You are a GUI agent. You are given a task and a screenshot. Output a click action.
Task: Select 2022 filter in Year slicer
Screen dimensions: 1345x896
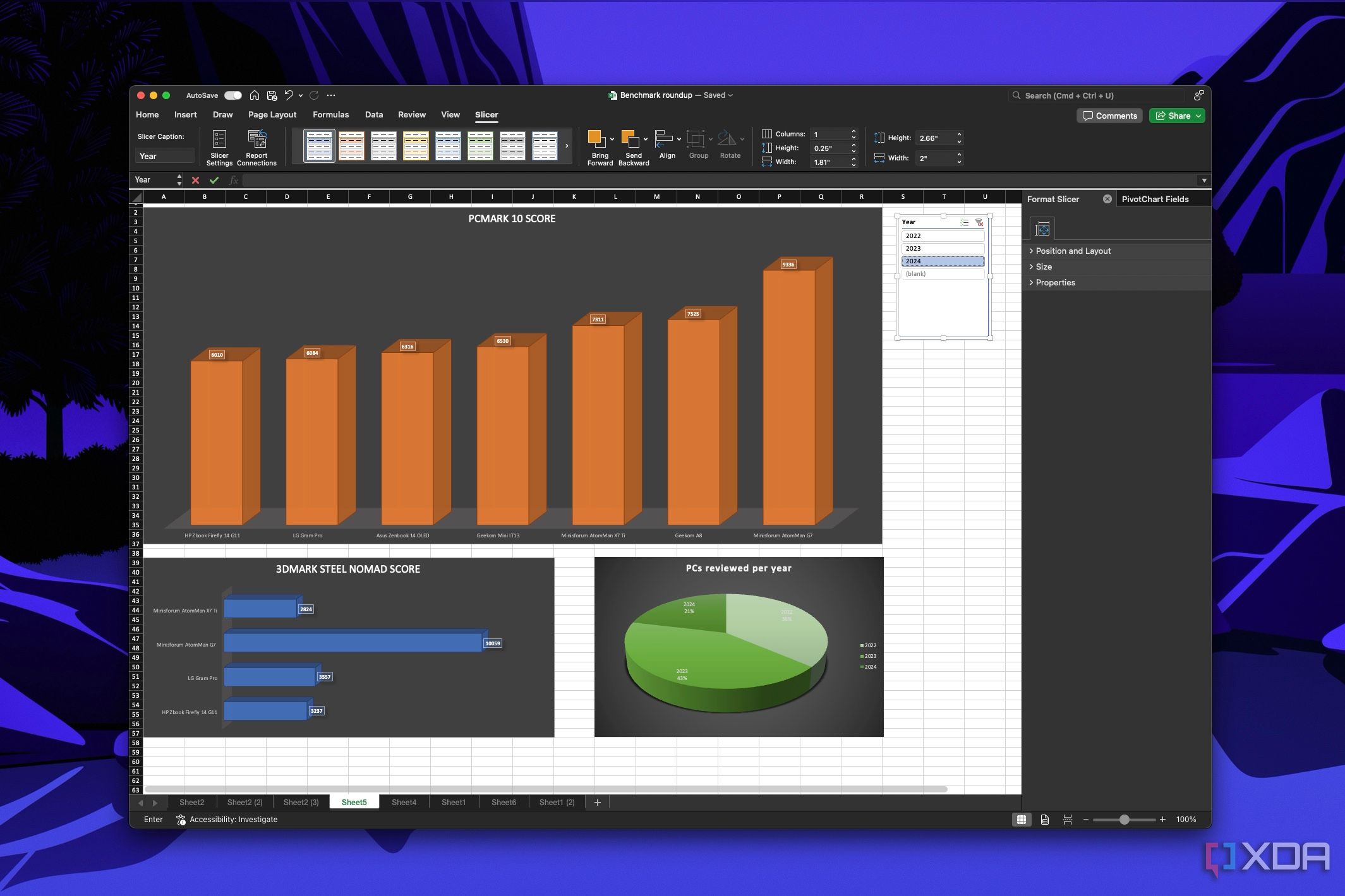coord(940,235)
